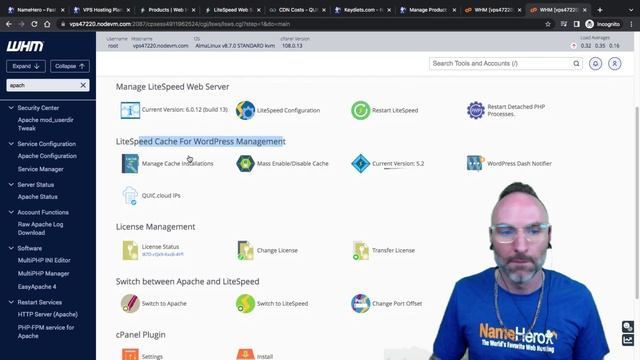The height and width of the screenshot is (360, 640).
Task: Open the LiteSpeed Configuration icon
Action: pos(245,110)
